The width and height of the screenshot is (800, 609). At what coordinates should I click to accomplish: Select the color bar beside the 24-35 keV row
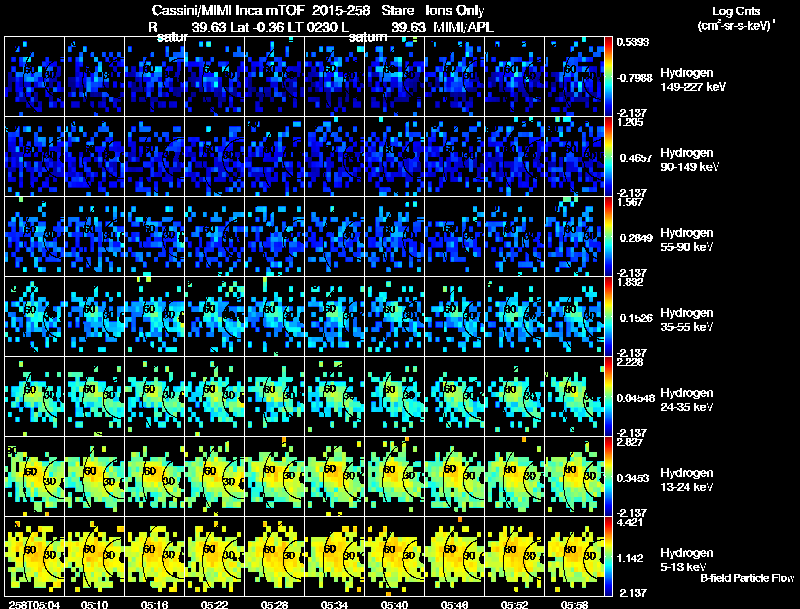click(x=608, y=396)
